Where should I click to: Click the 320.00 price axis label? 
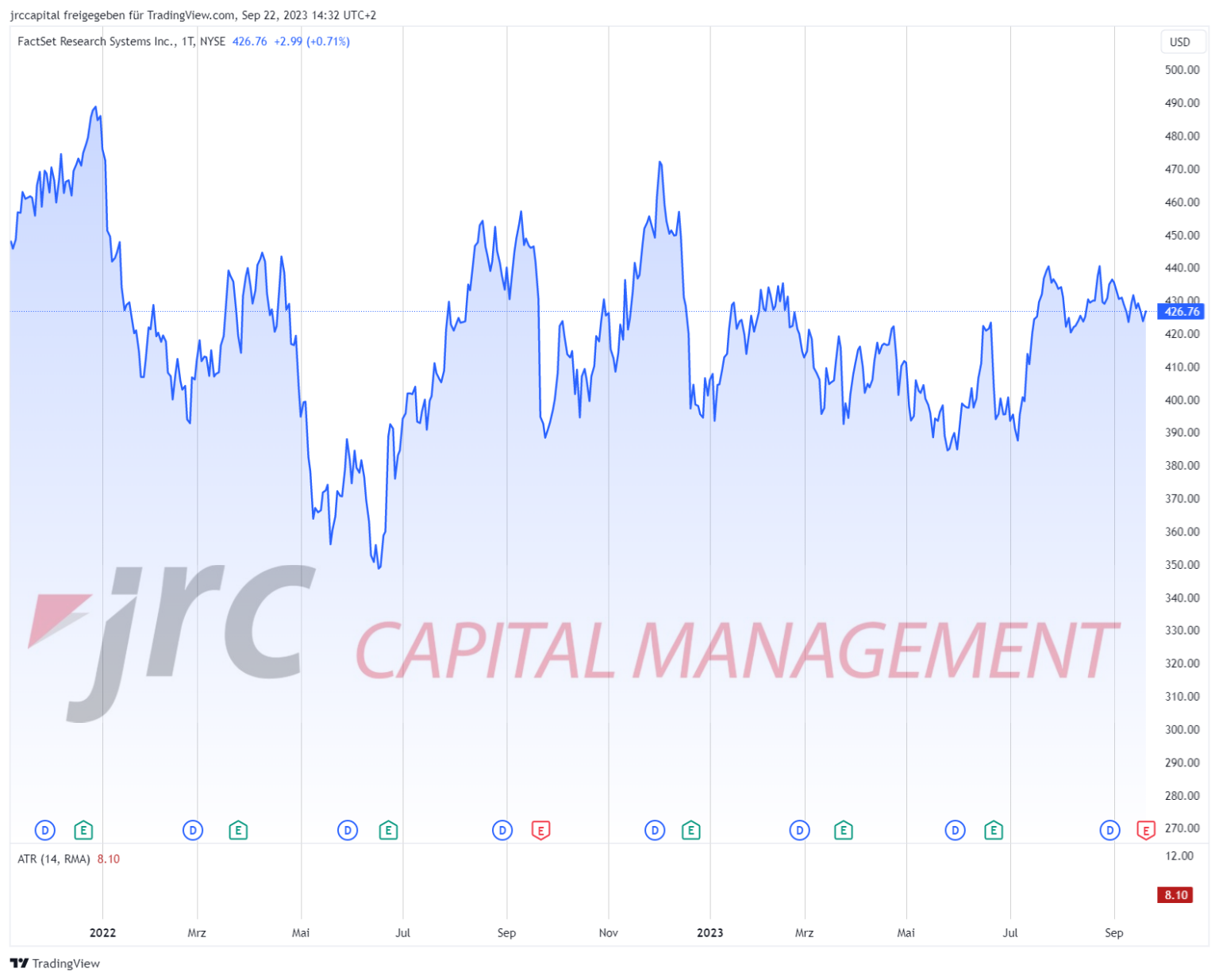coord(1182,663)
